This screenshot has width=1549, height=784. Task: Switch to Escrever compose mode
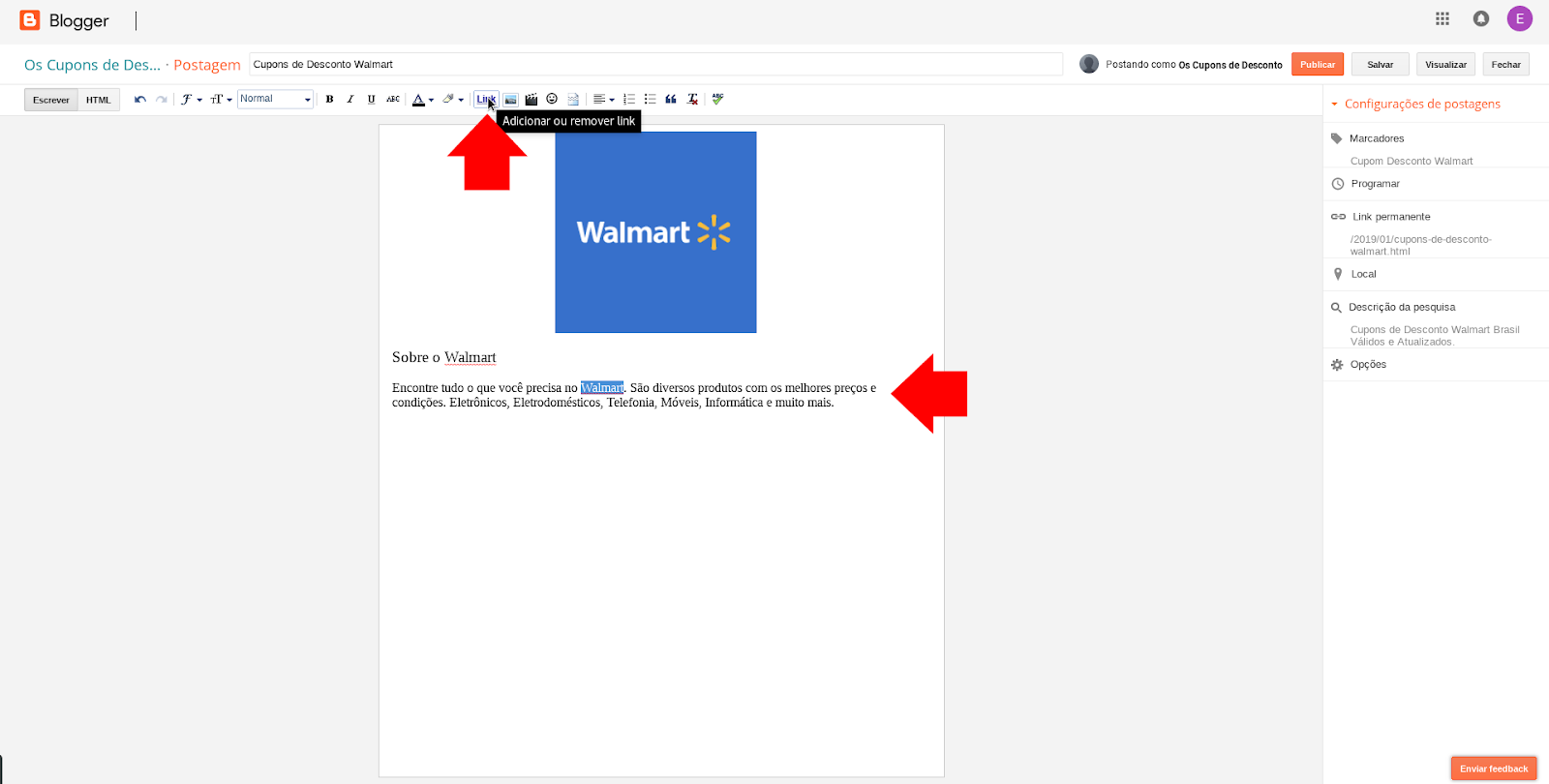(x=51, y=100)
